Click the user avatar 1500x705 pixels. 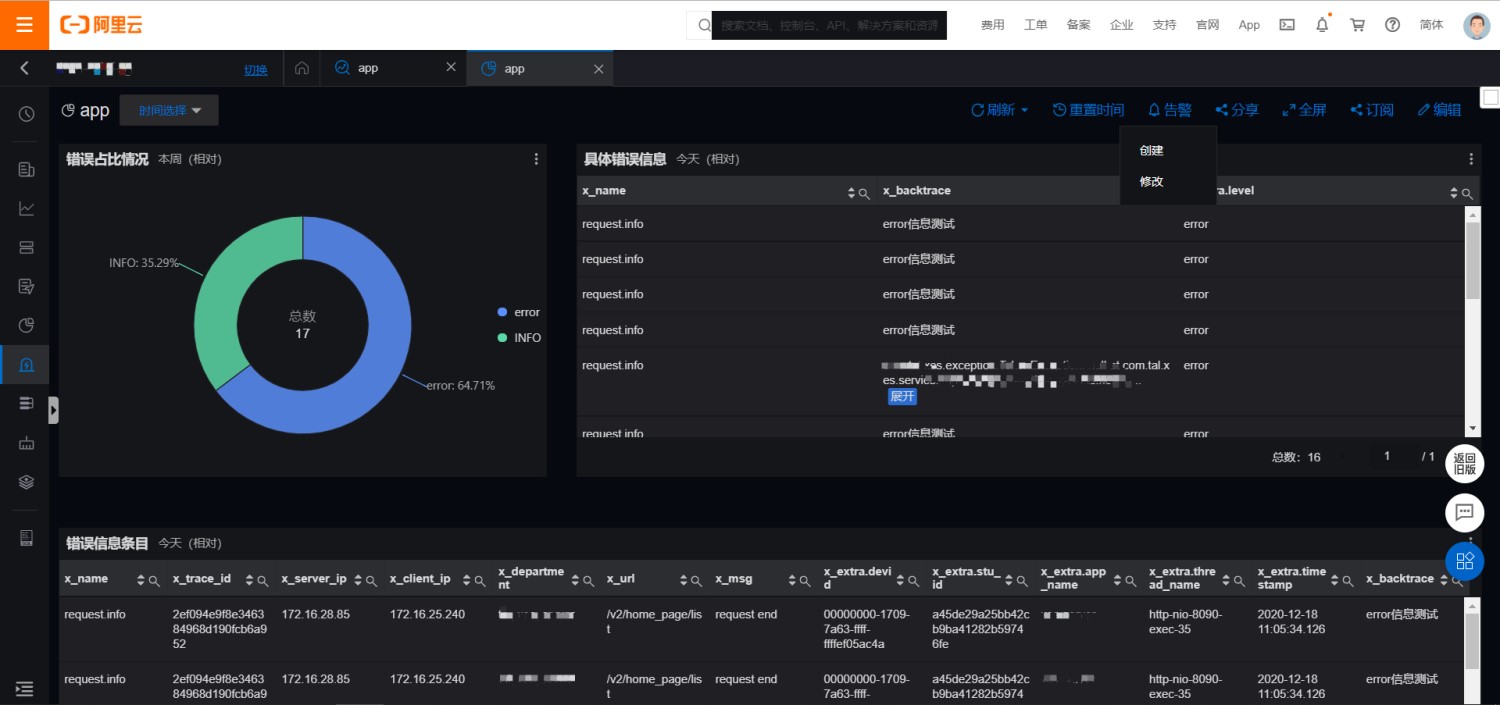[x=1476, y=25]
